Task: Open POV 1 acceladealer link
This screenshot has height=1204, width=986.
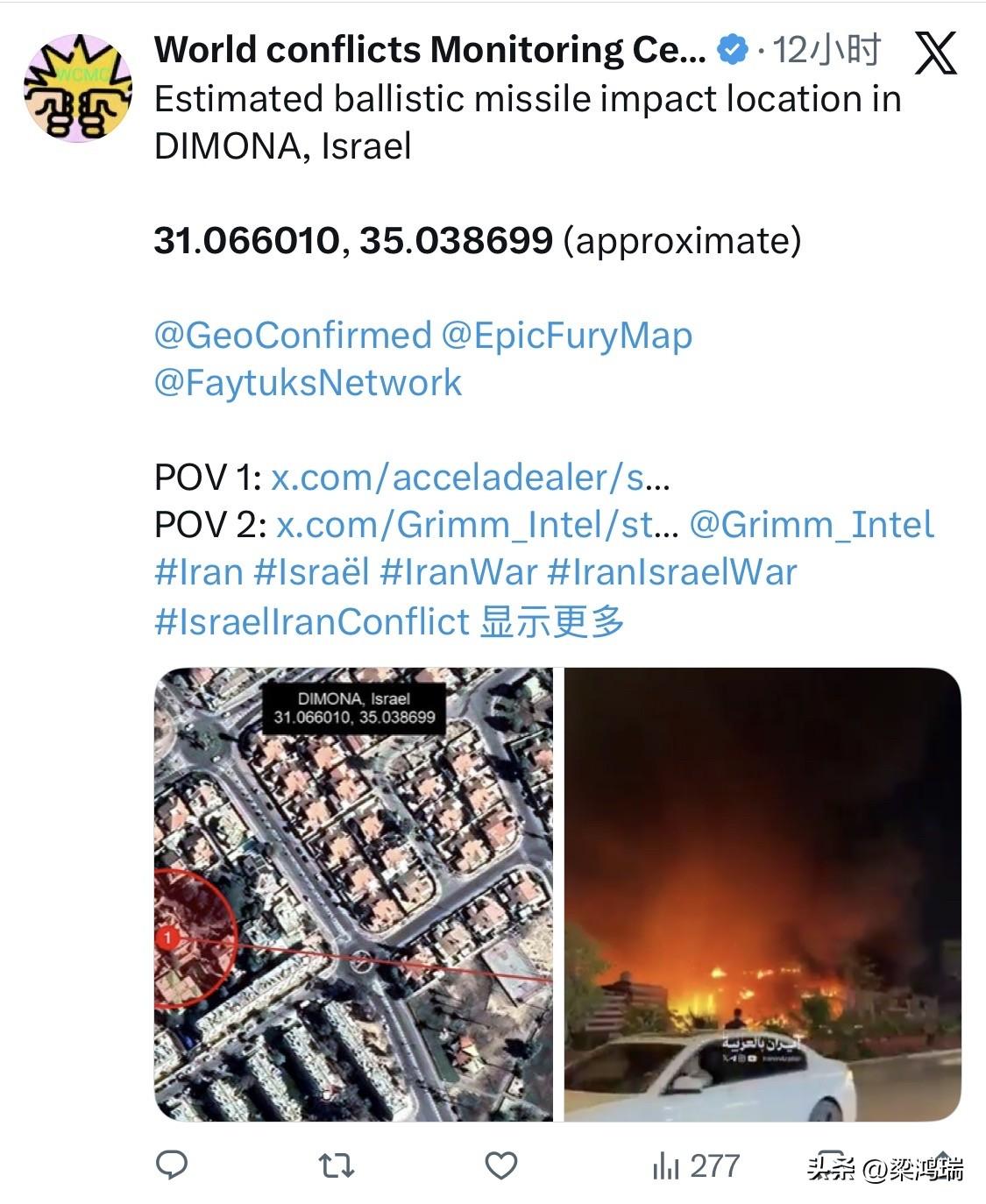Action: pos(471,478)
